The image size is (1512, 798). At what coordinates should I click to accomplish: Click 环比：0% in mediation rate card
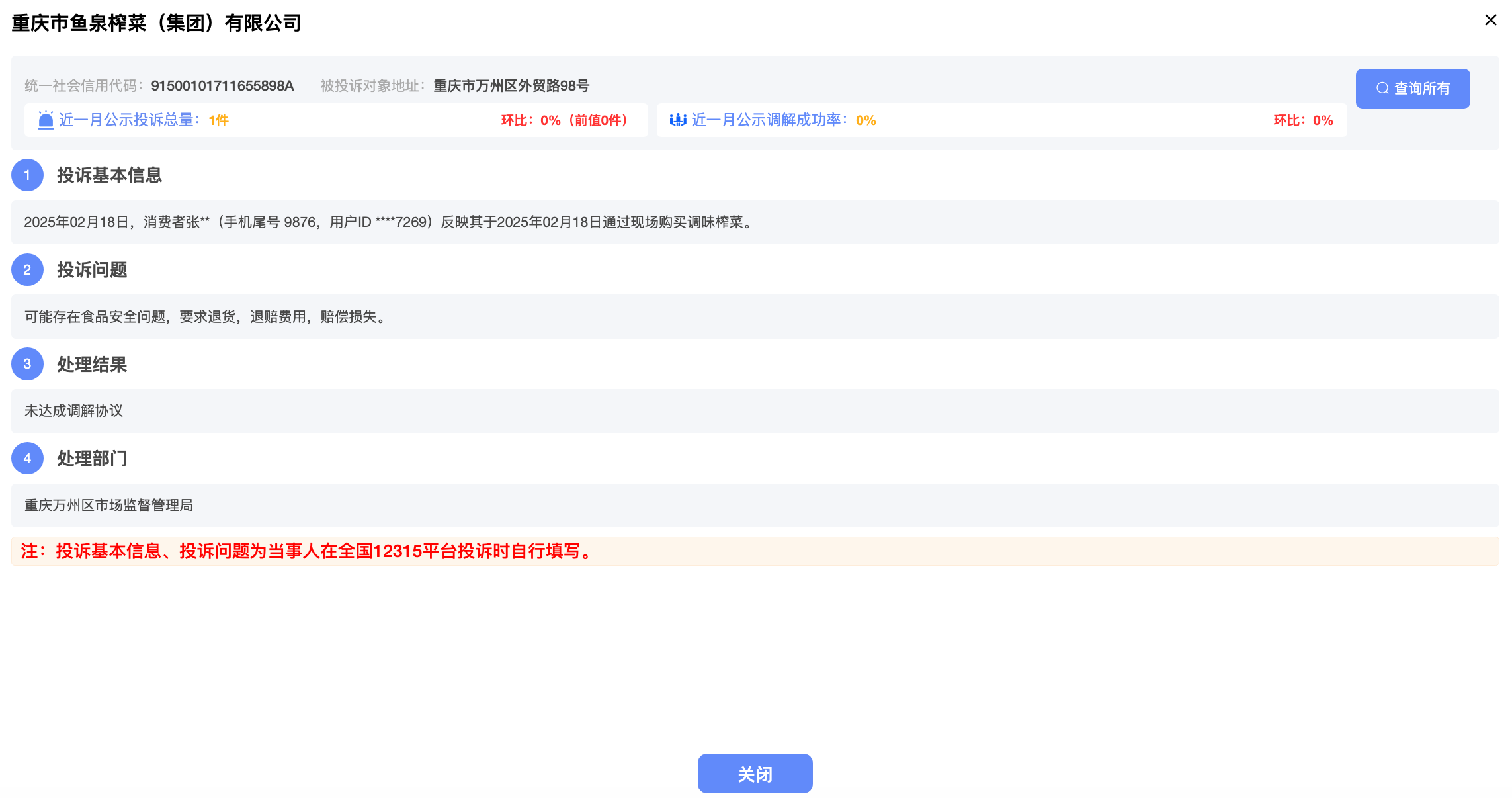pos(1304,120)
